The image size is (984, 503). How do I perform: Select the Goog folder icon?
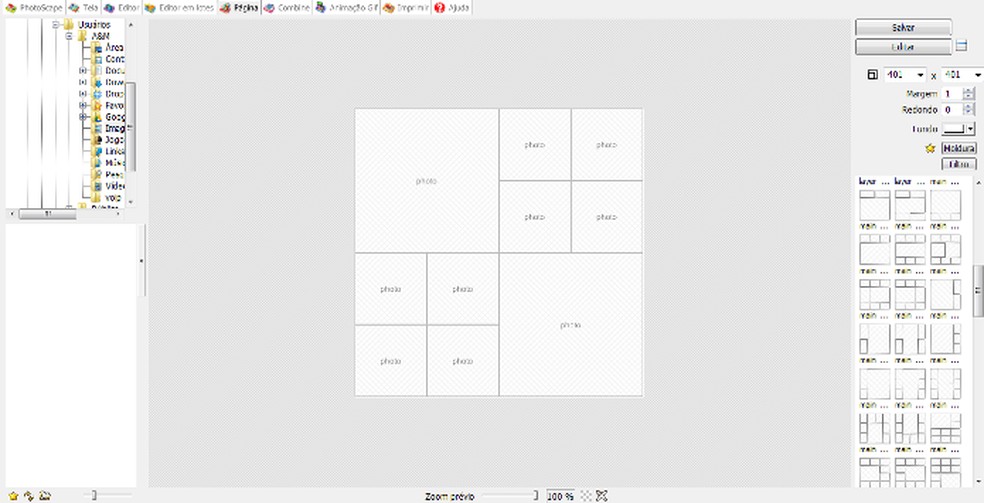[x=97, y=117]
